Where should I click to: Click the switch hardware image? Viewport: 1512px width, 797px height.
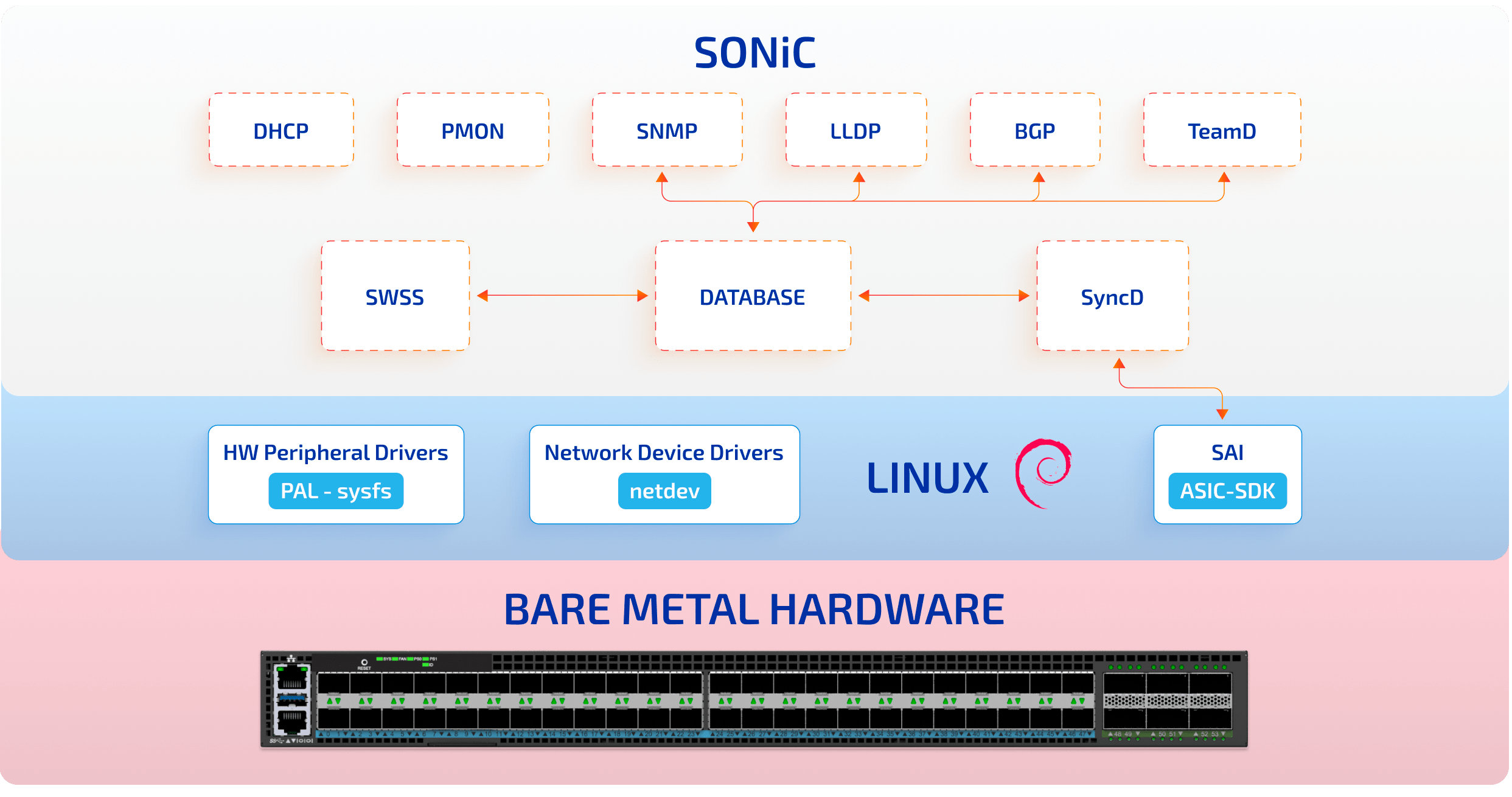point(754,700)
